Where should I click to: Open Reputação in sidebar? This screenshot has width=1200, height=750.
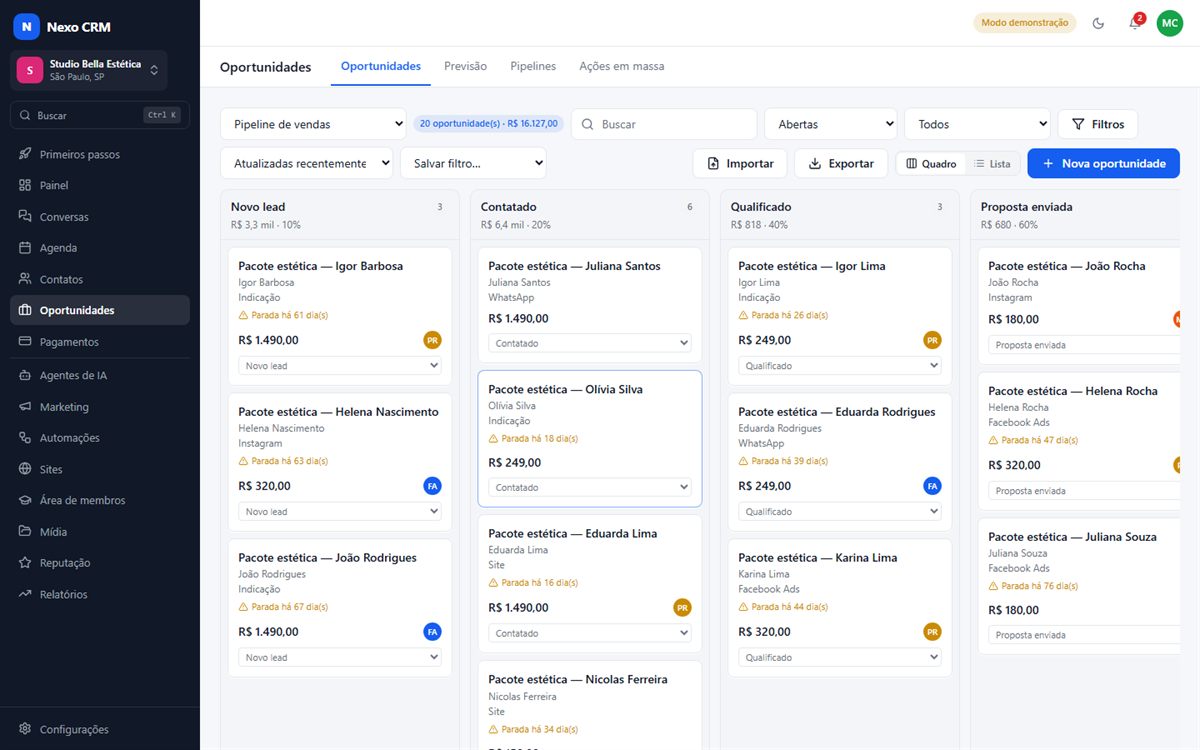[x=100, y=563]
